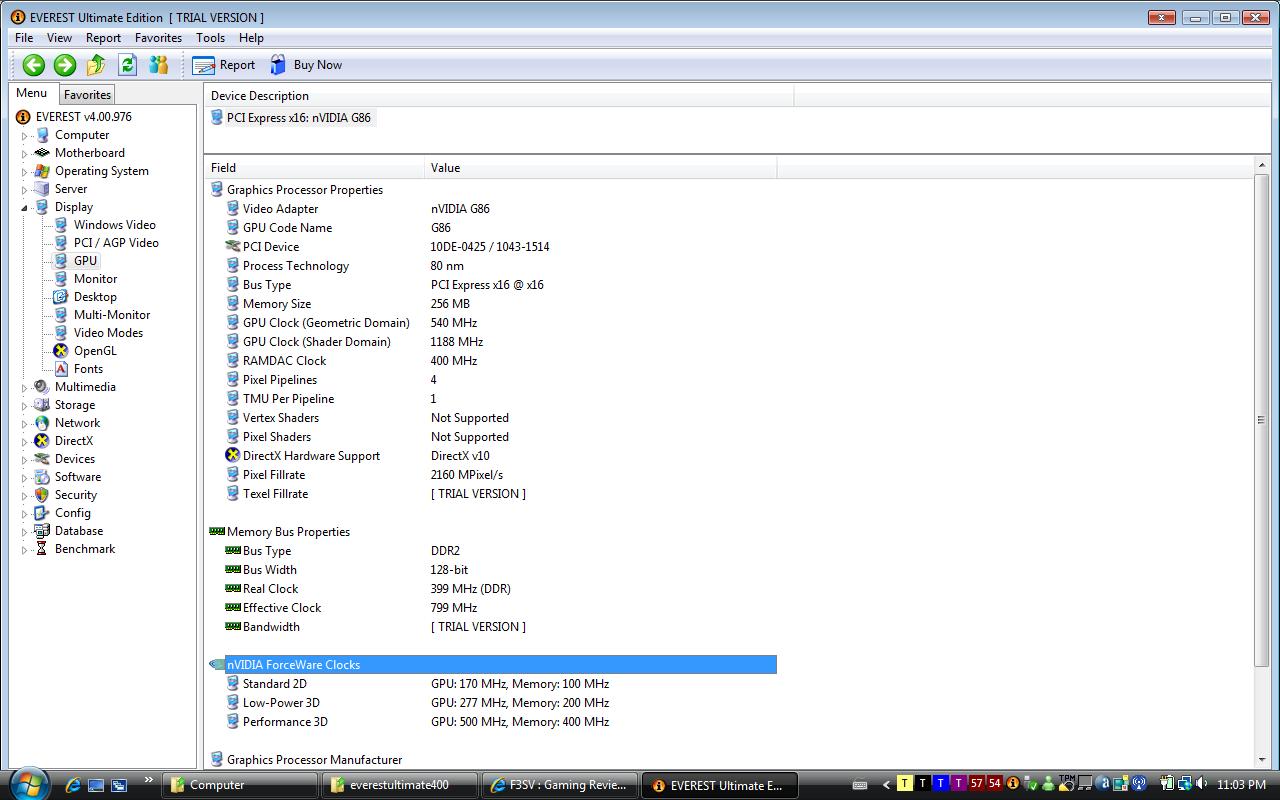This screenshot has height=800, width=1280.
Task: Switch to the F3SV Gaming Review taskbar window
Action: (558, 785)
